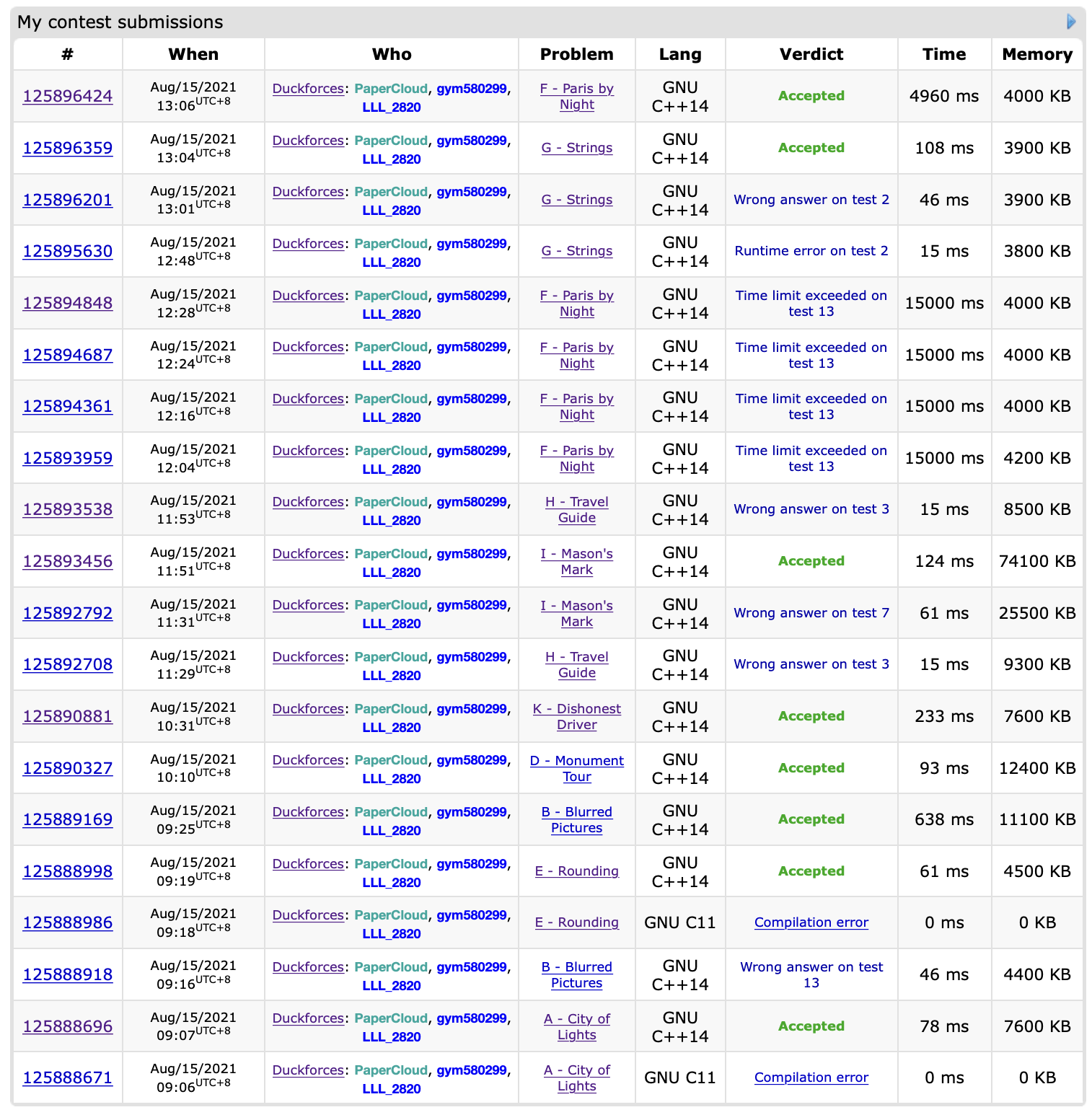View Compilation error for A - City of Lights
Screen dimensions: 1092x1115
(x=811, y=1077)
